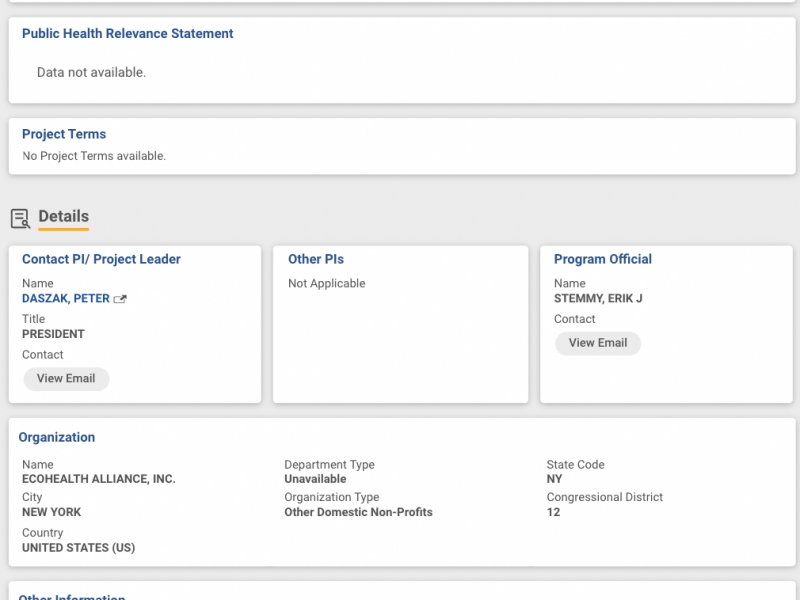
Task: Click the Details section title
Action: 63,216
